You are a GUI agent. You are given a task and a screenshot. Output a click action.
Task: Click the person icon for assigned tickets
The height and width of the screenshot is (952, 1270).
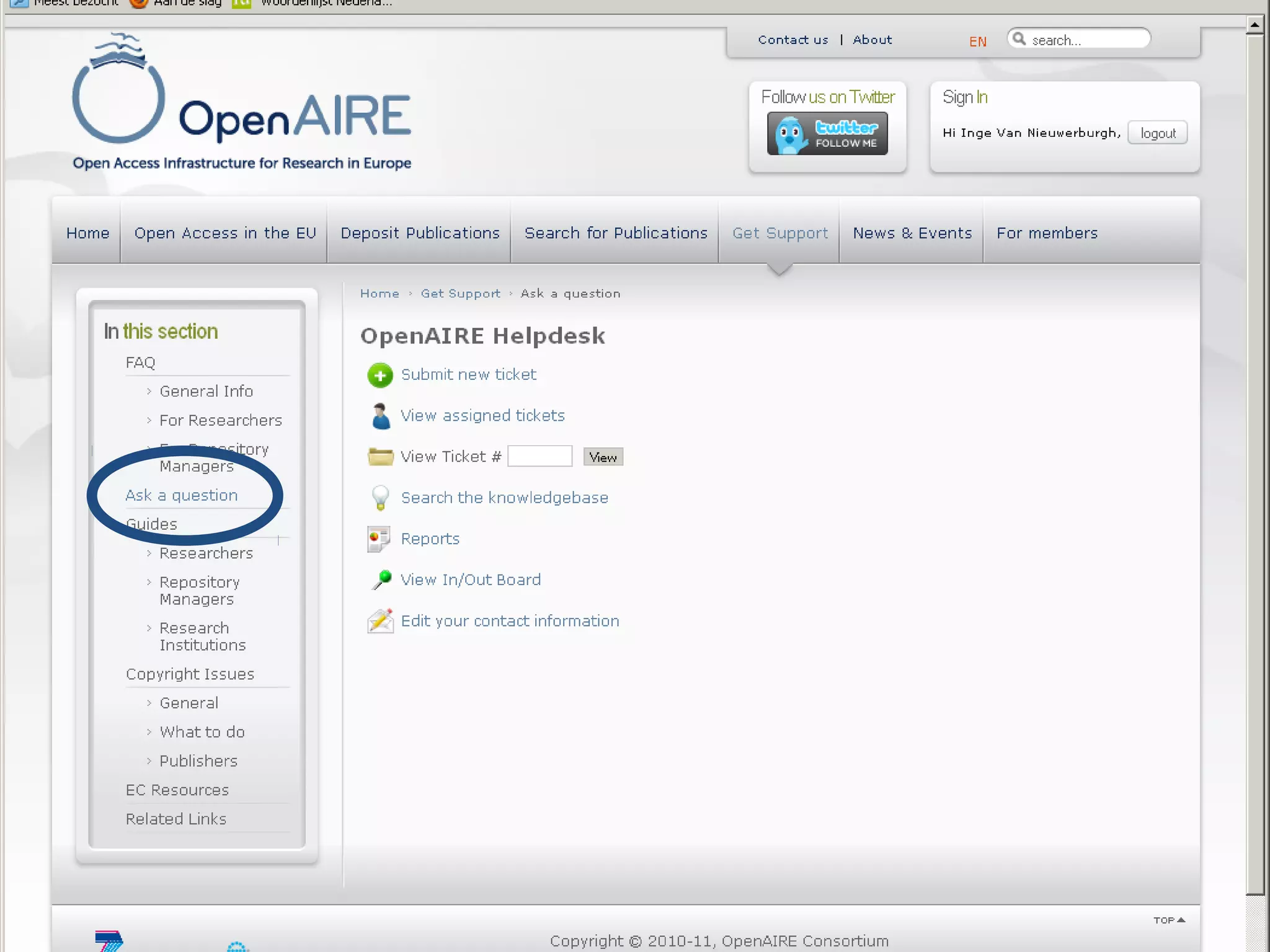380,416
